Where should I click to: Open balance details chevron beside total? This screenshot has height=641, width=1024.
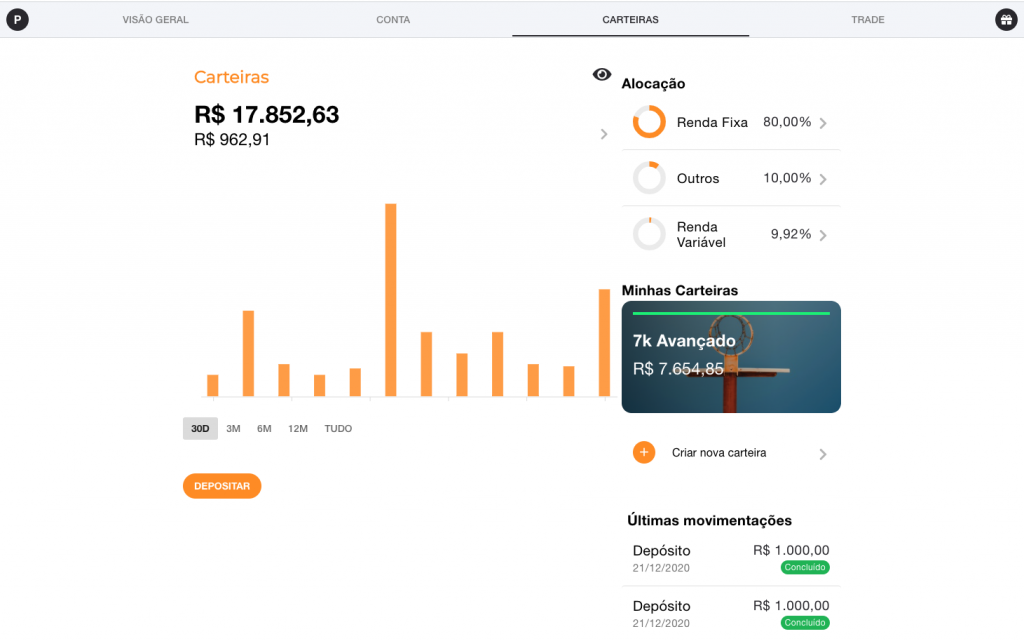pyautogui.click(x=603, y=134)
